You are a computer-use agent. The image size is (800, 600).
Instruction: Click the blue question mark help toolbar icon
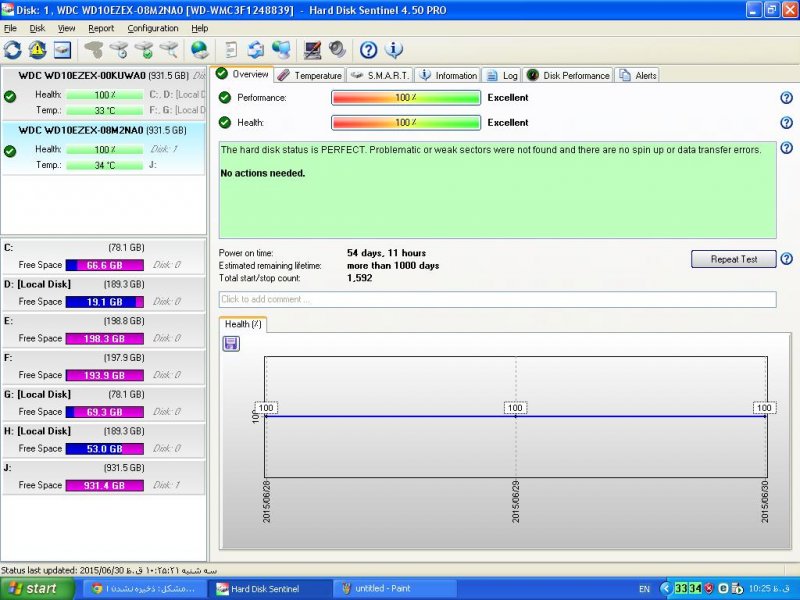pyautogui.click(x=368, y=50)
